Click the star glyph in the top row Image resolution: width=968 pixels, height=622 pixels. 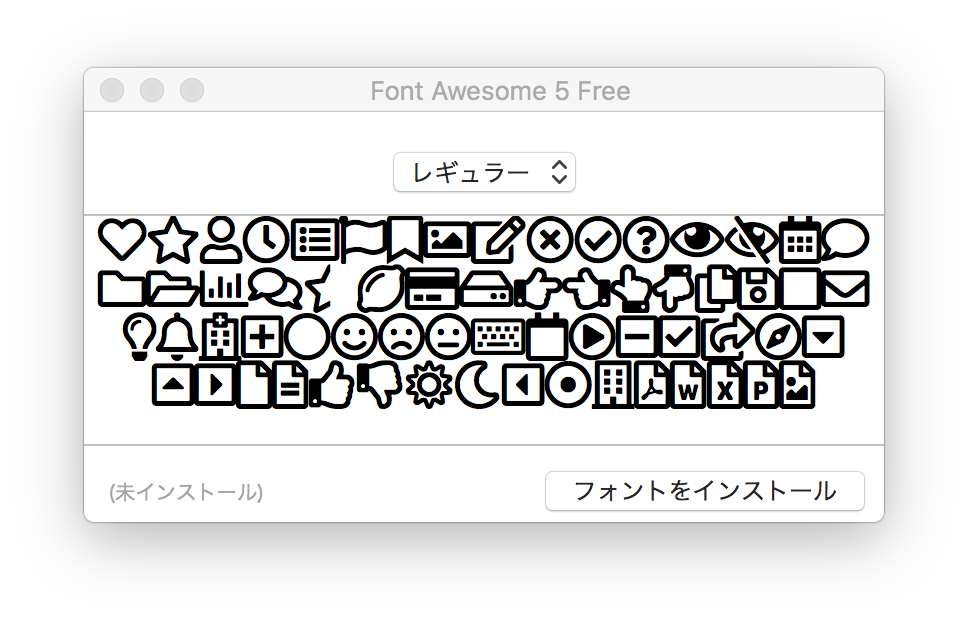click(x=173, y=240)
